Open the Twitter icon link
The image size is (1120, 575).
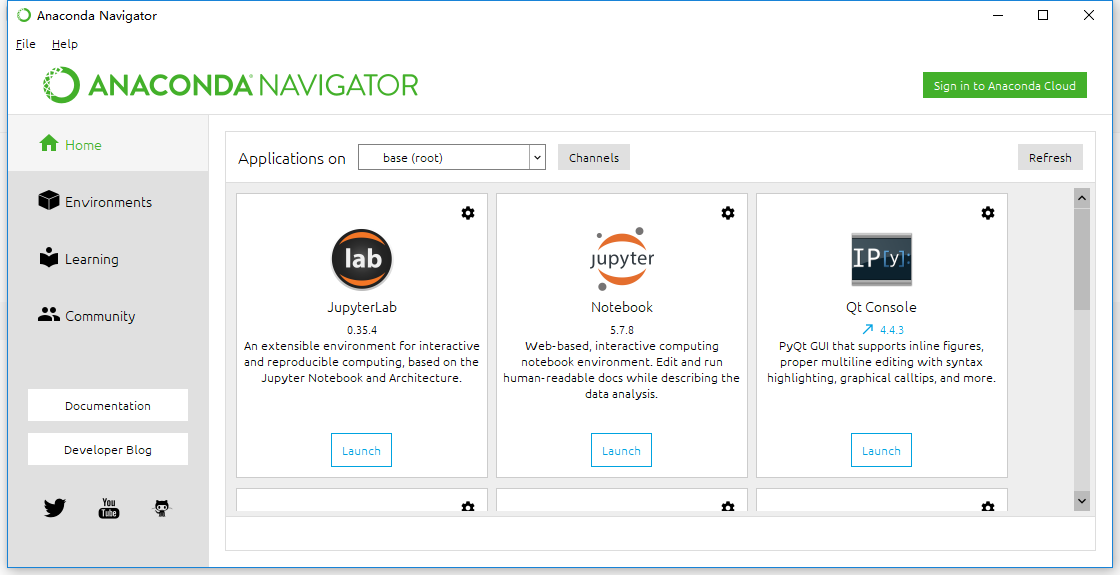tap(55, 508)
